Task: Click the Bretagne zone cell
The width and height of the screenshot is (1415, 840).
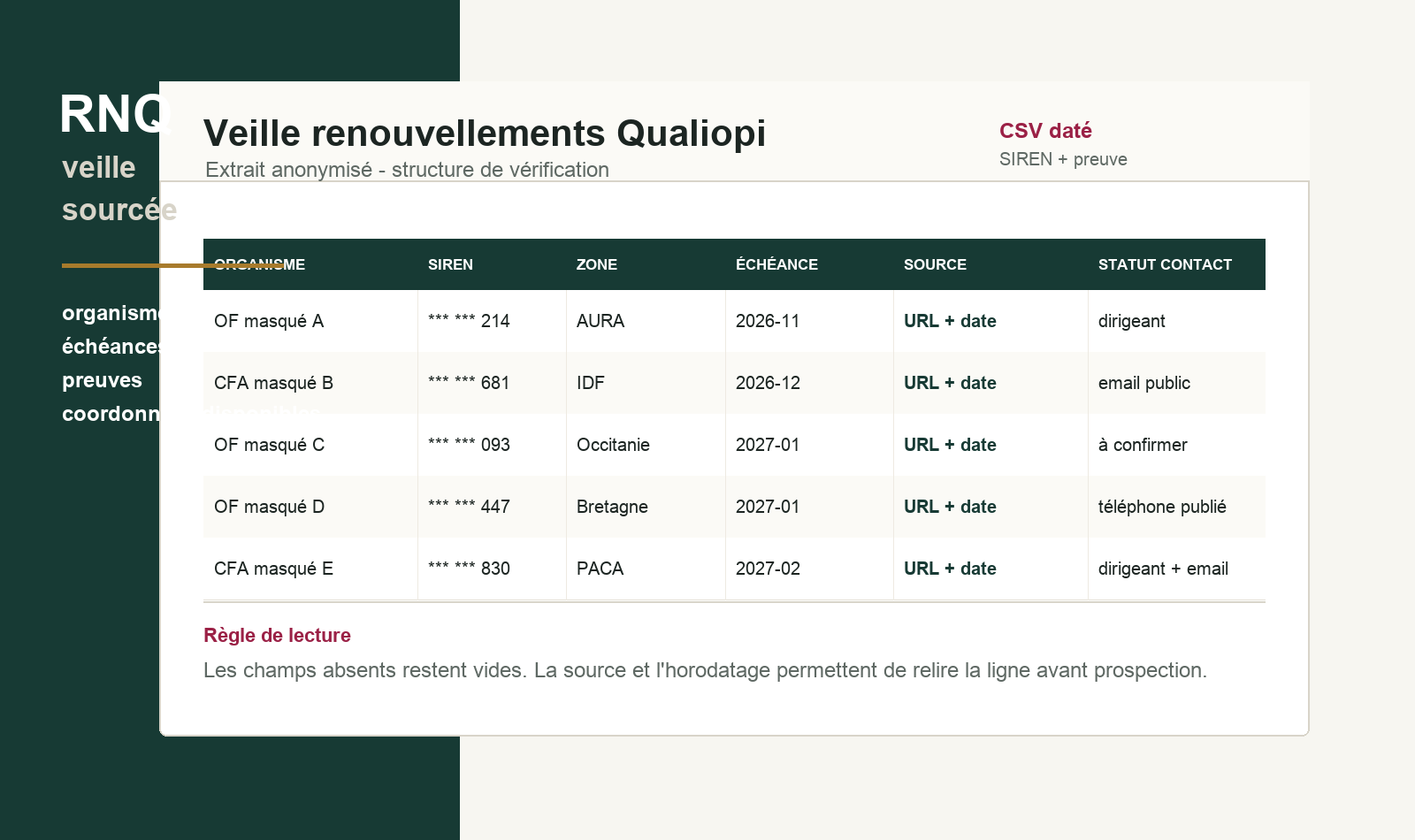Action: [x=646, y=507]
